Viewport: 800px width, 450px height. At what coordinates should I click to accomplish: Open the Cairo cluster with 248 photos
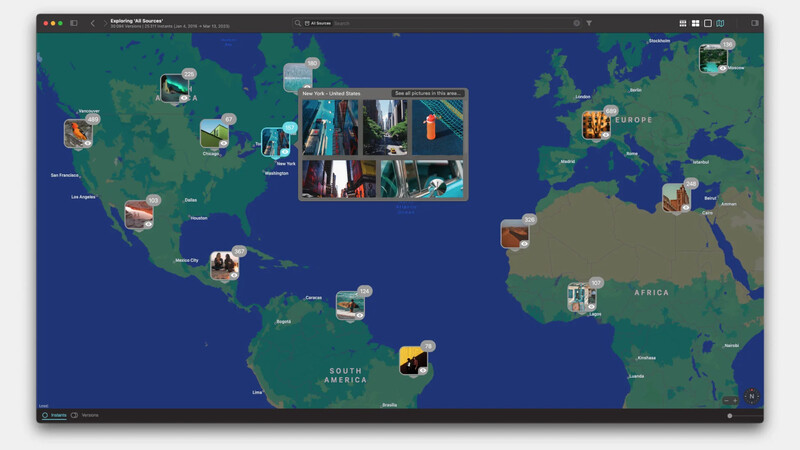[x=677, y=197]
